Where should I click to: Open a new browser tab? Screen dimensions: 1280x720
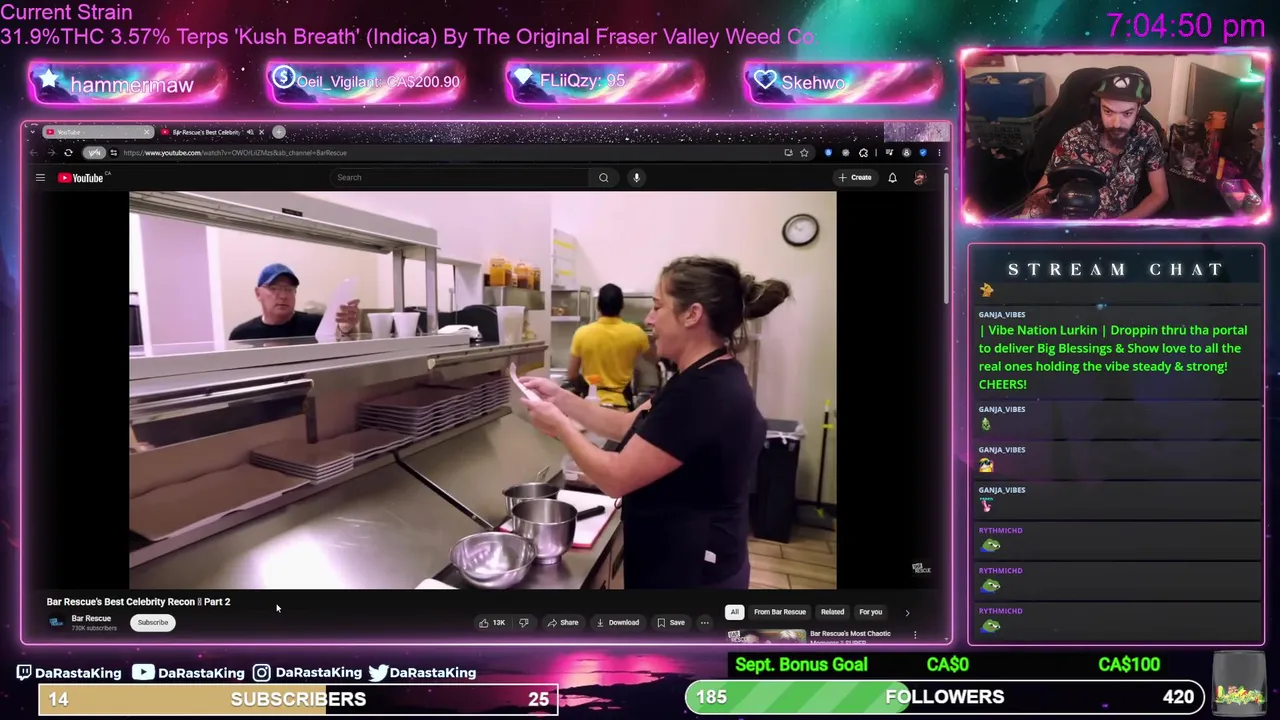point(279,132)
